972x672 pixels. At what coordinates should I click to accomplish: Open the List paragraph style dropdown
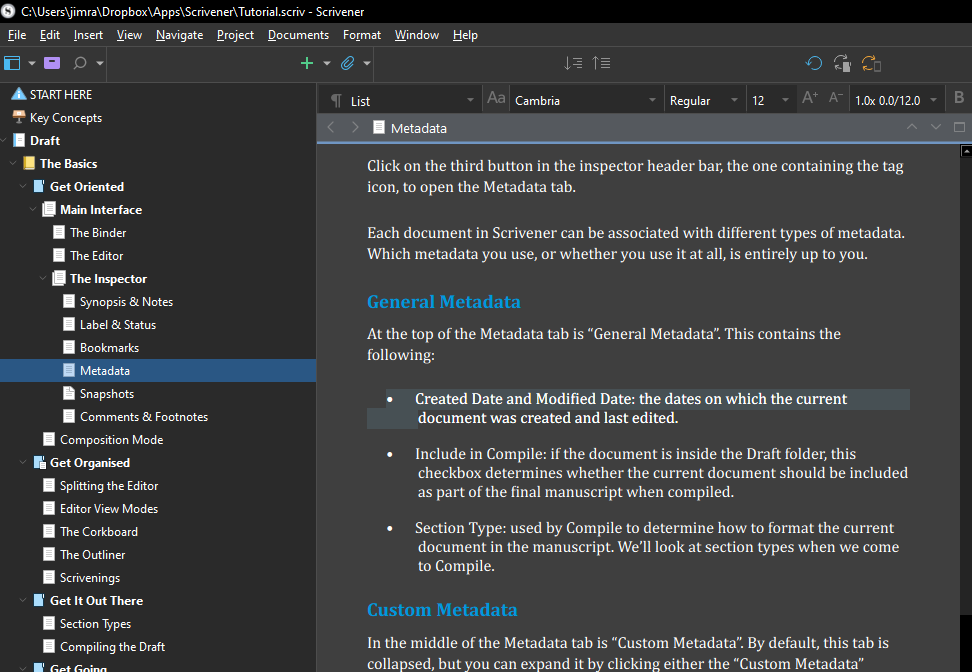412,100
